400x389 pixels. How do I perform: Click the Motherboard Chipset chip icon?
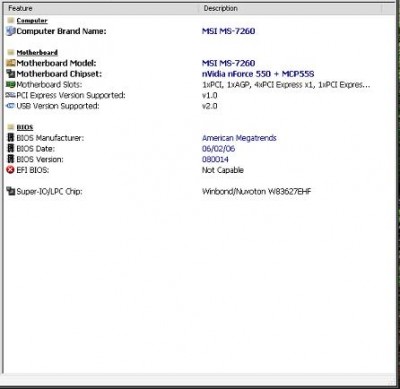tap(11, 74)
